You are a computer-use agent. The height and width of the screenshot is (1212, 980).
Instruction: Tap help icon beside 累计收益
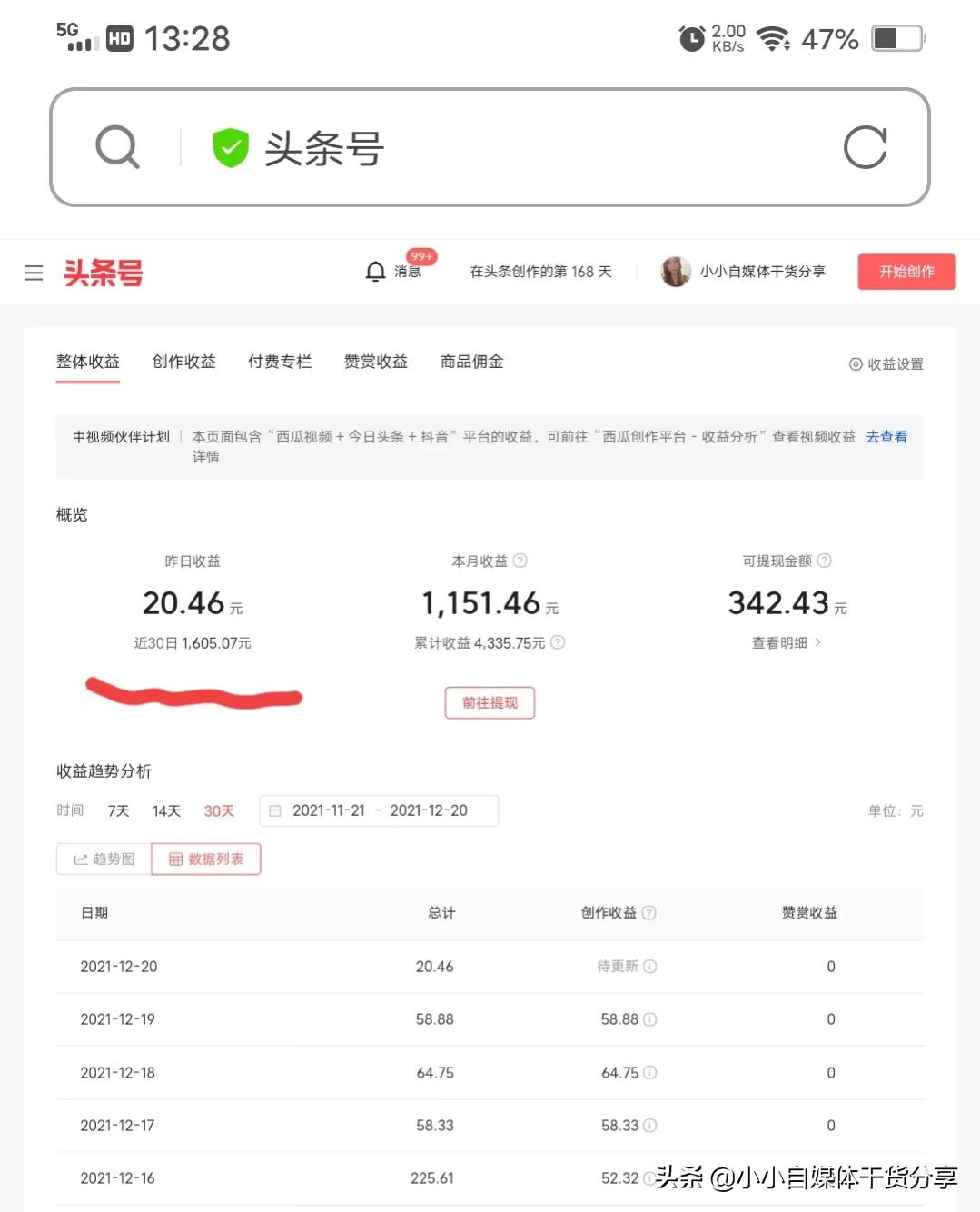[558, 642]
